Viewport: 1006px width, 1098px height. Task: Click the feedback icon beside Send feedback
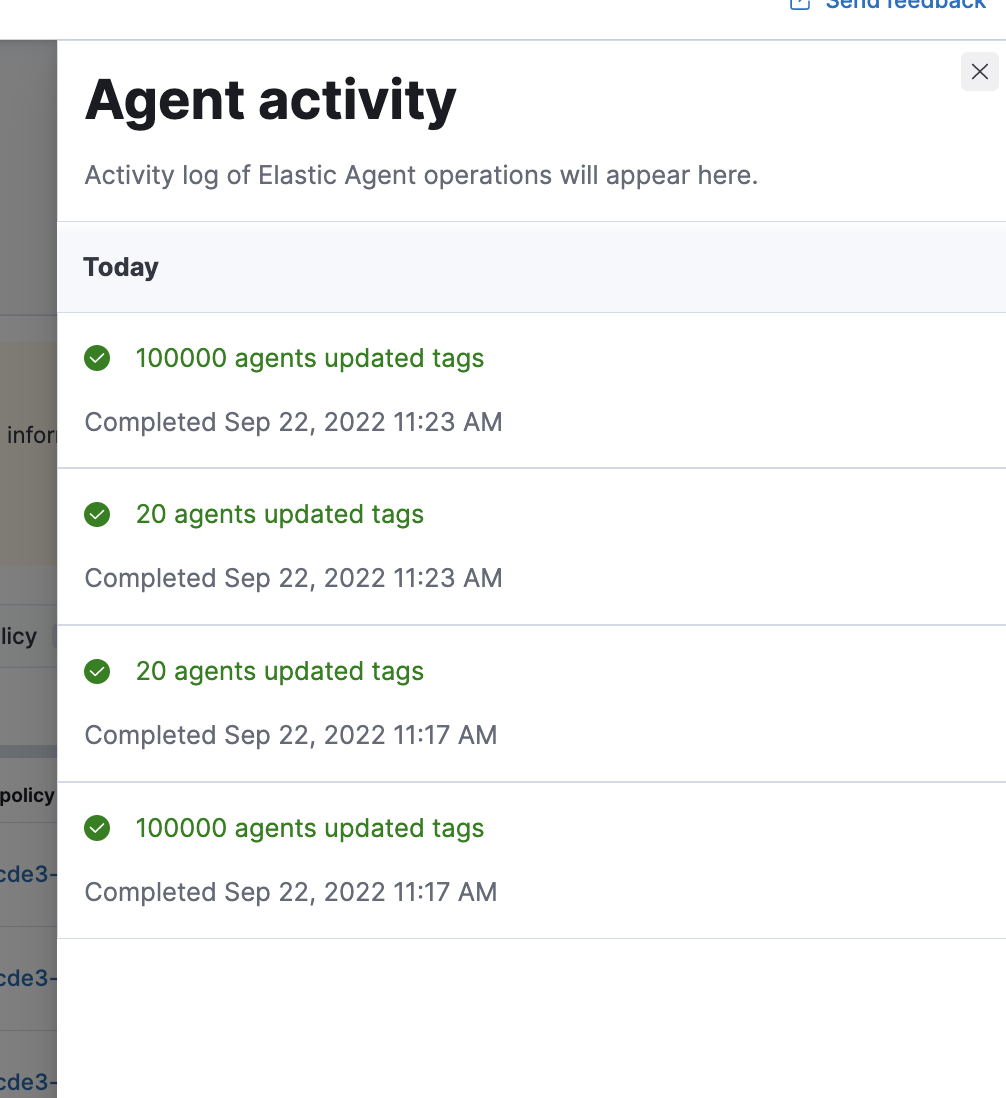799,4
